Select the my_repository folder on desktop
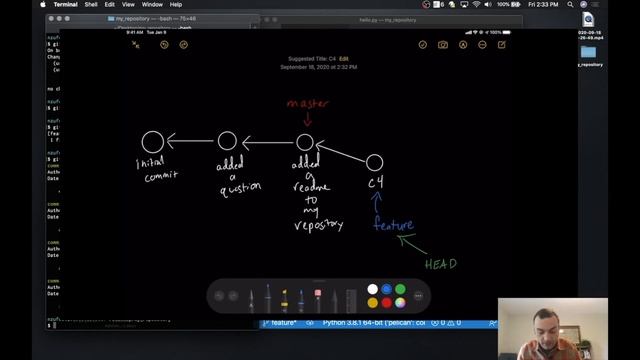The height and width of the screenshot is (360, 640). 589,56
